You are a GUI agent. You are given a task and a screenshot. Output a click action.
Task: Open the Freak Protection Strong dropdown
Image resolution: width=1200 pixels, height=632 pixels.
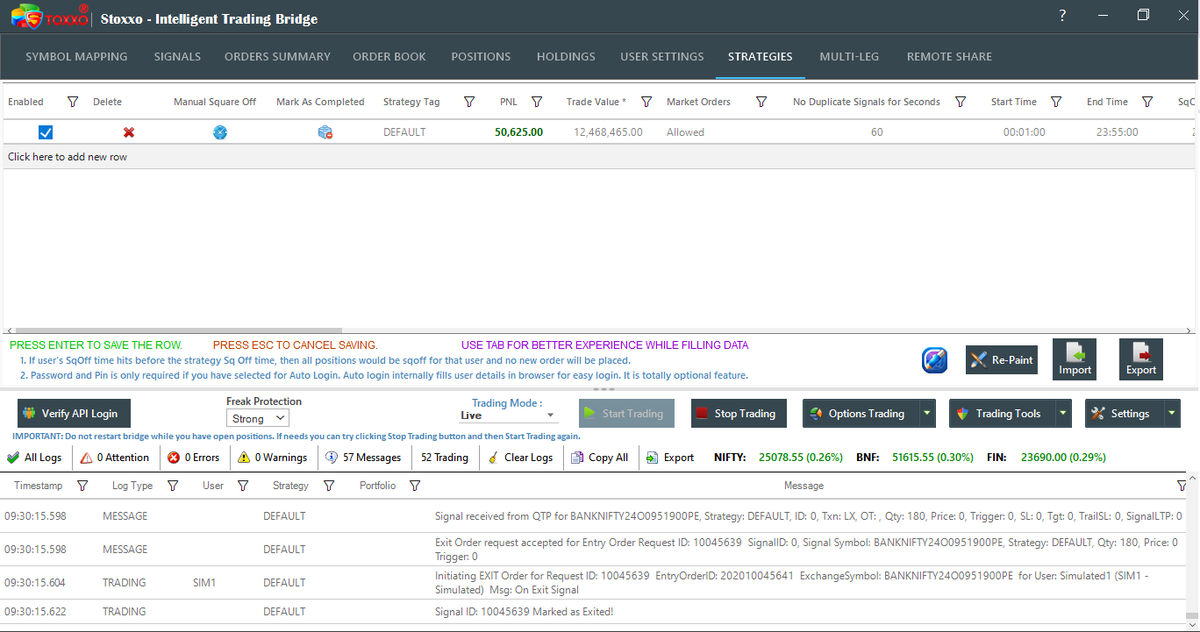[x=258, y=418]
